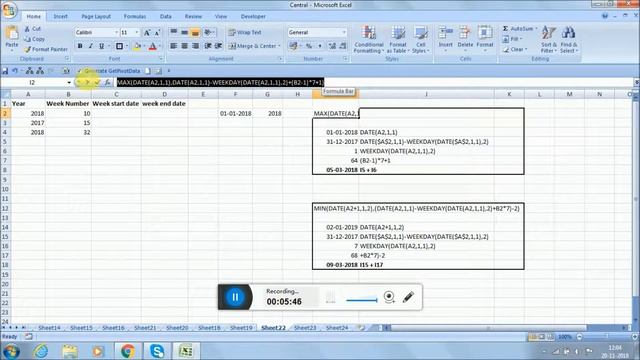
Task: Open Google Chrome from the taskbar
Action: pyautogui.click(x=127, y=351)
